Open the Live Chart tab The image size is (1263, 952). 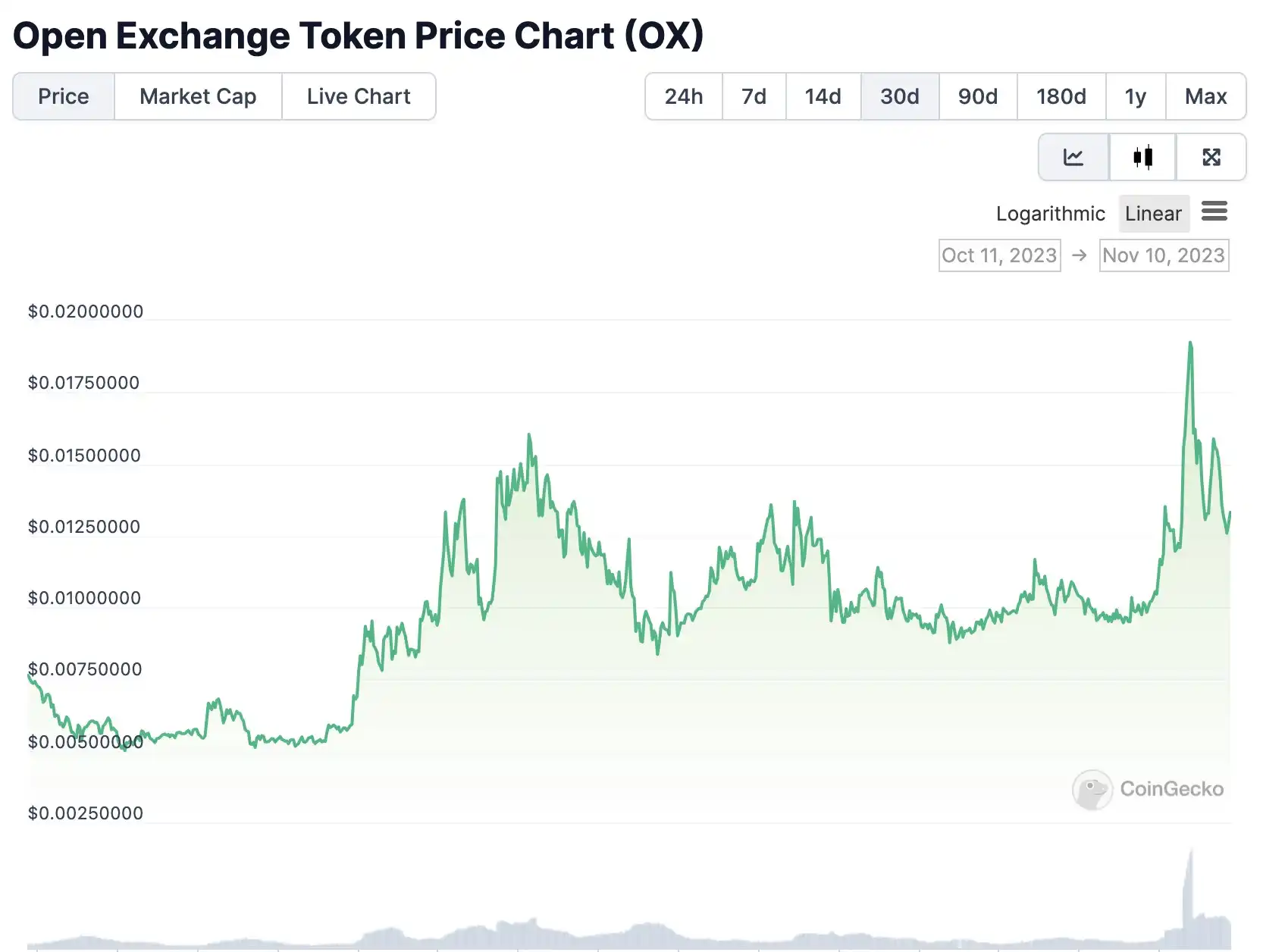coord(359,96)
